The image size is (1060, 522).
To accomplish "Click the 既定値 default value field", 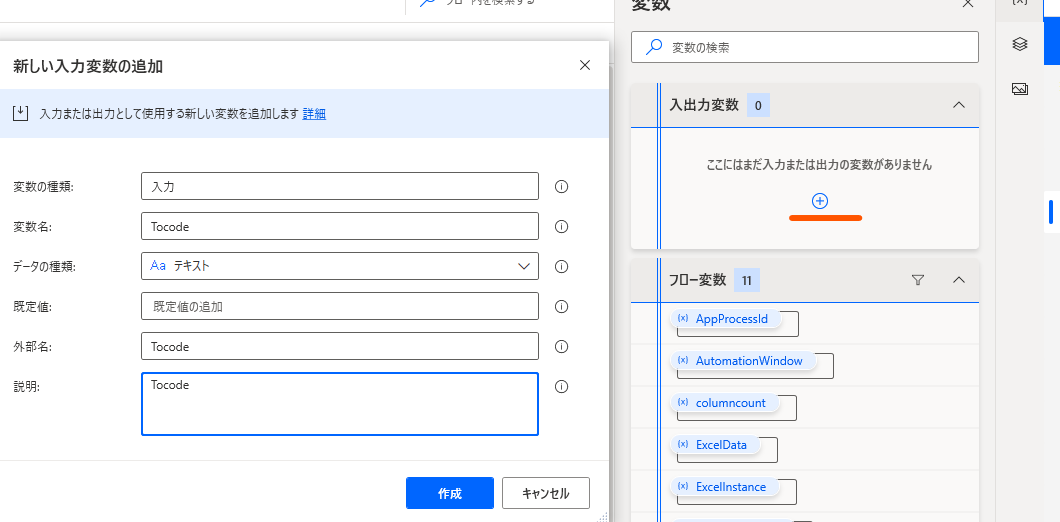I will point(340,306).
